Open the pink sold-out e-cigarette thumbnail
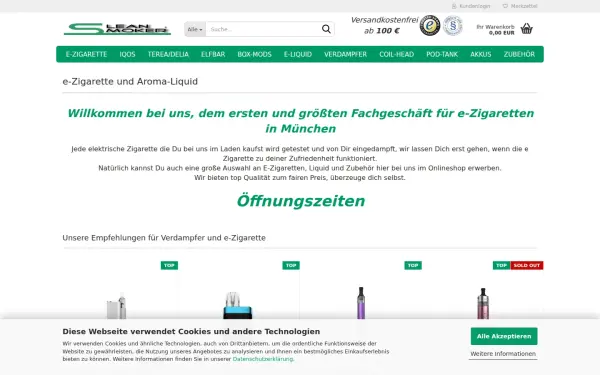 click(x=483, y=303)
